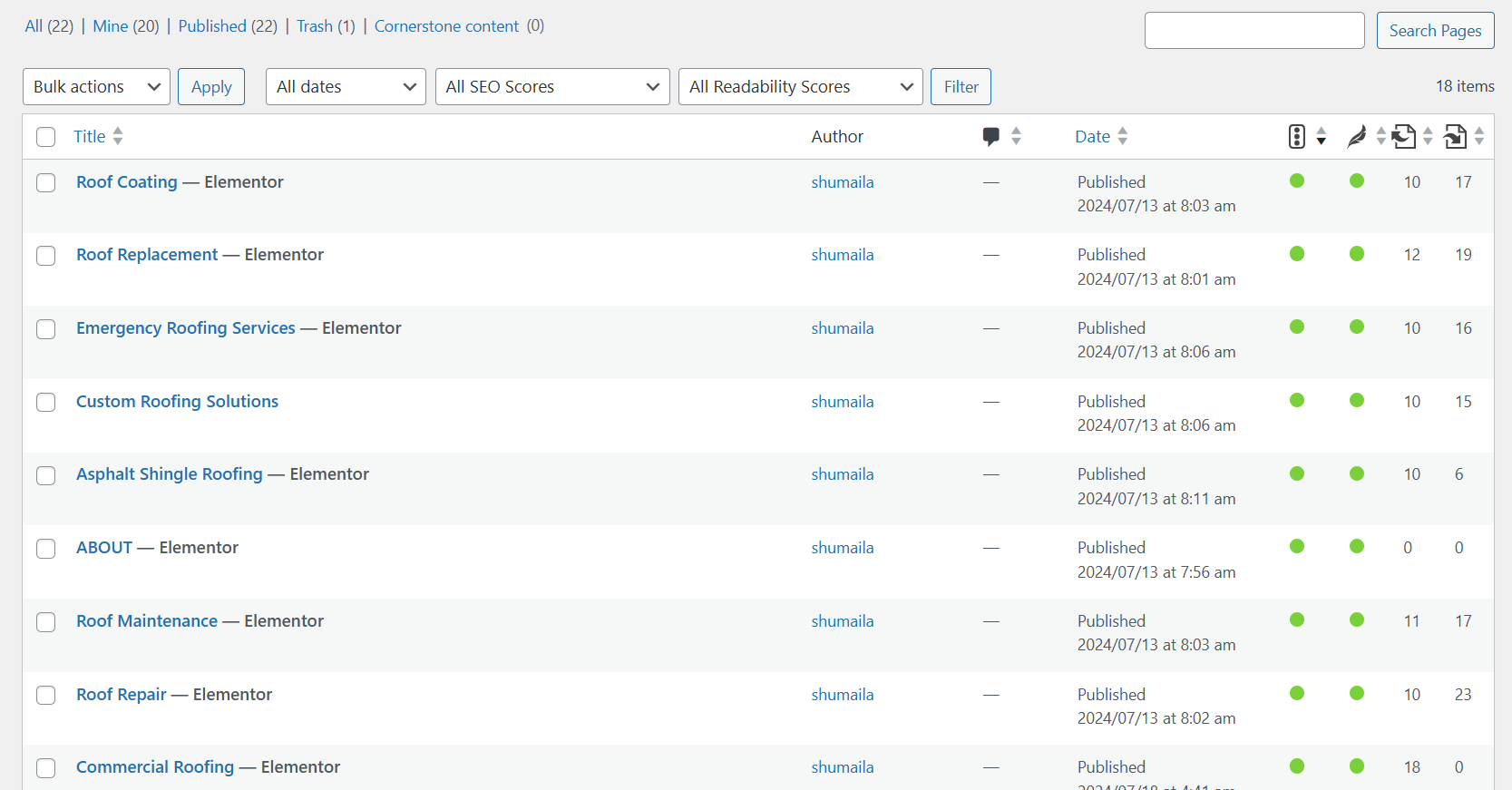Open the Emergency Roofing Services page link
This screenshot has width=1512, height=790.
point(186,328)
